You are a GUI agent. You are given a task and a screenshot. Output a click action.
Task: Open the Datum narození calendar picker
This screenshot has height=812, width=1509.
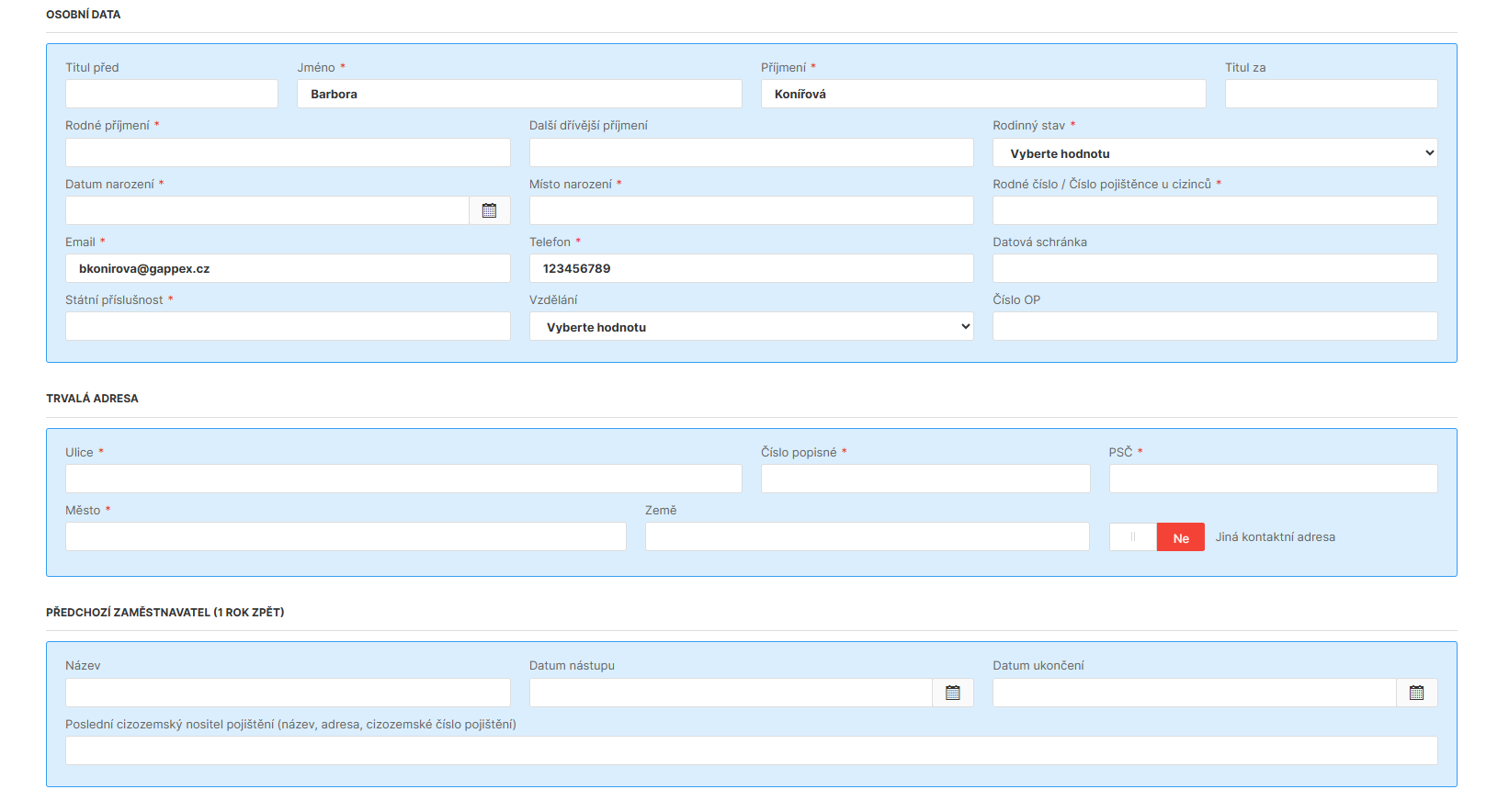point(489,210)
